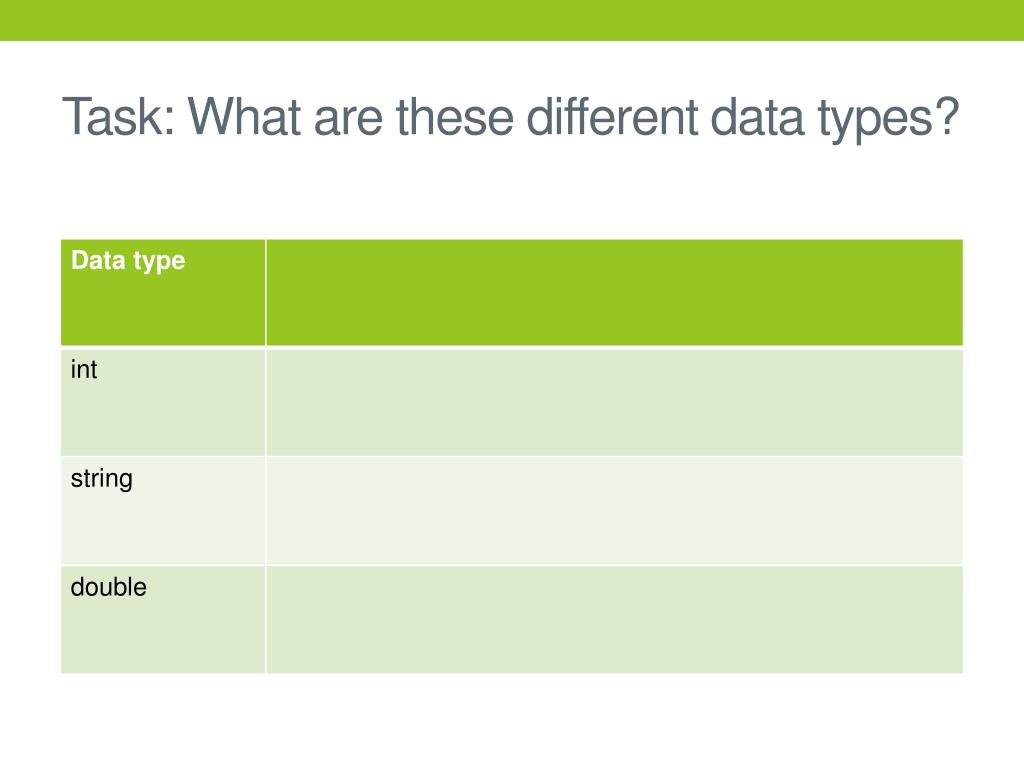
Task: Click the "string" text label
Action: (101, 479)
